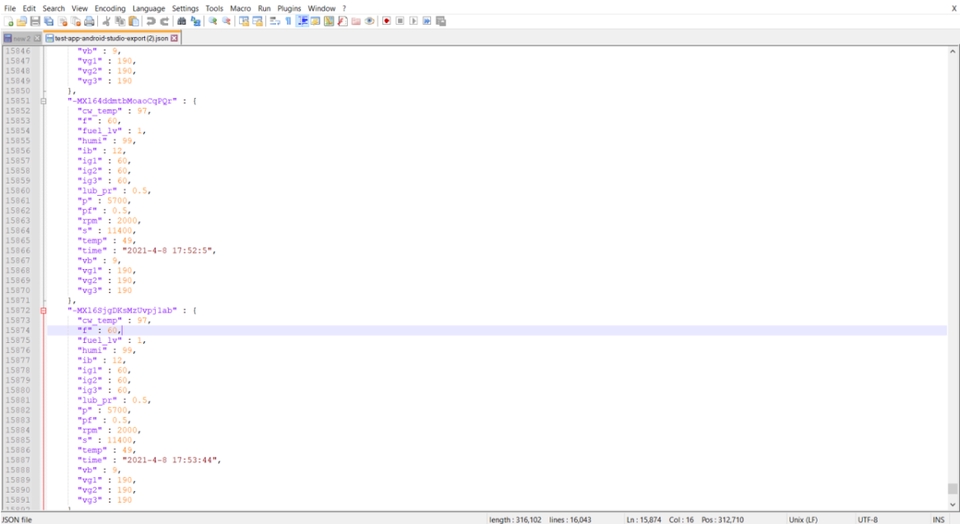960x524 pixels.
Task: Redo edit with the Redo arrow
Action: (x=164, y=21)
